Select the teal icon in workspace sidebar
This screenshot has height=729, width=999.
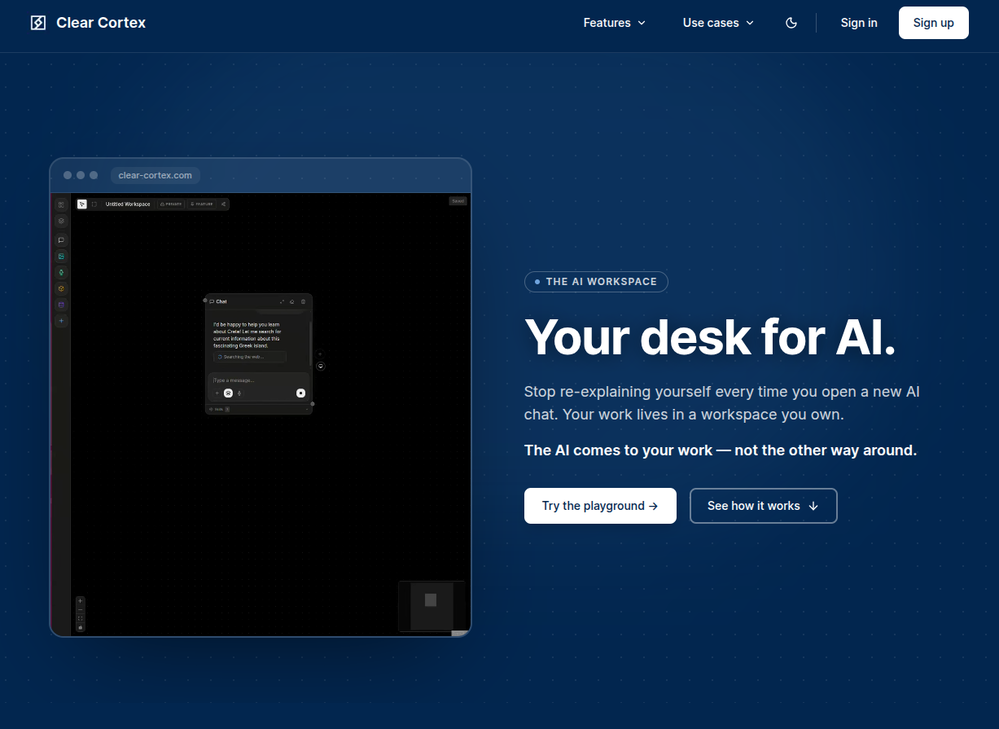61,256
